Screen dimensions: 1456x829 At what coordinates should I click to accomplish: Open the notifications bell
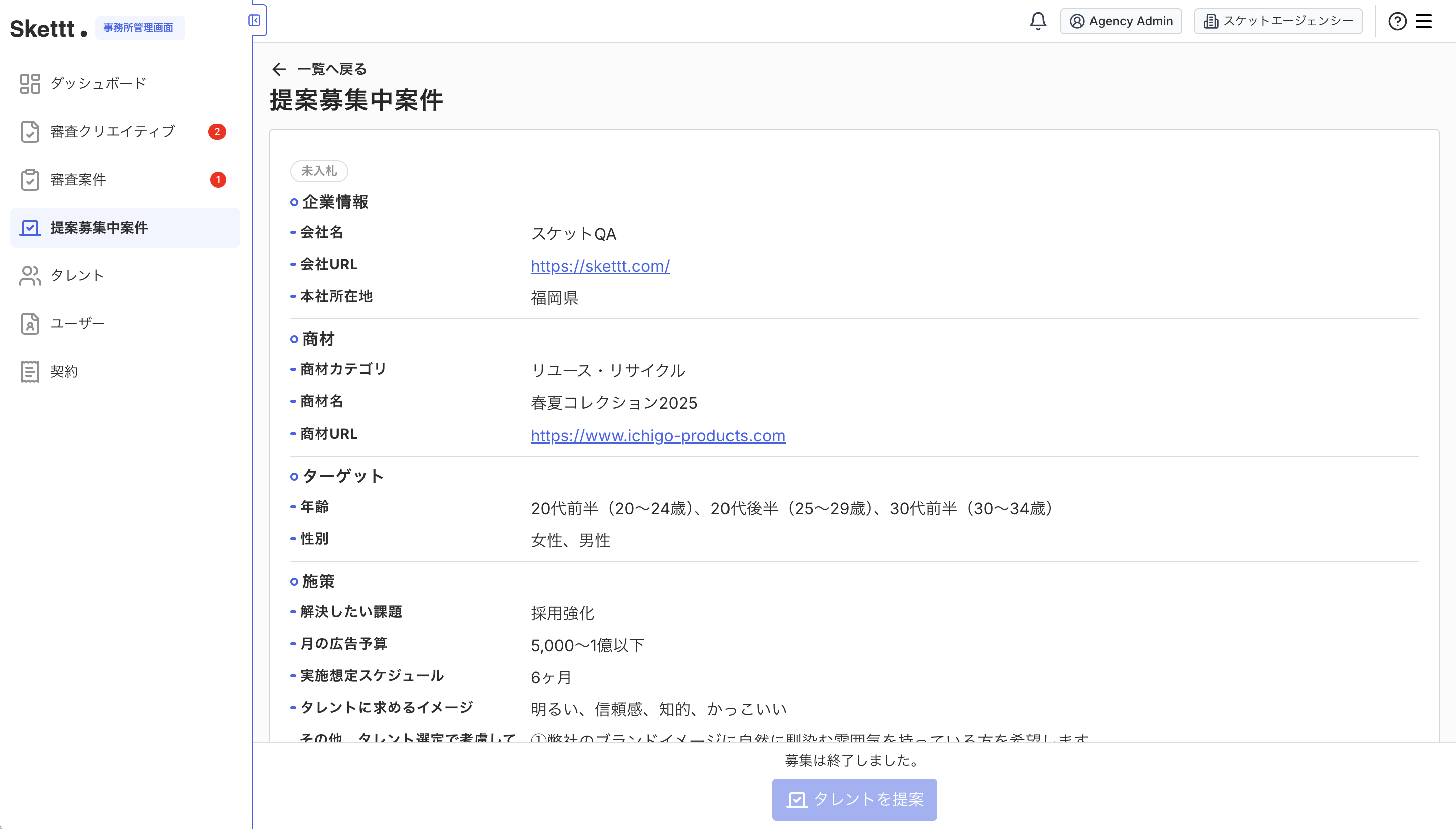tap(1037, 21)
